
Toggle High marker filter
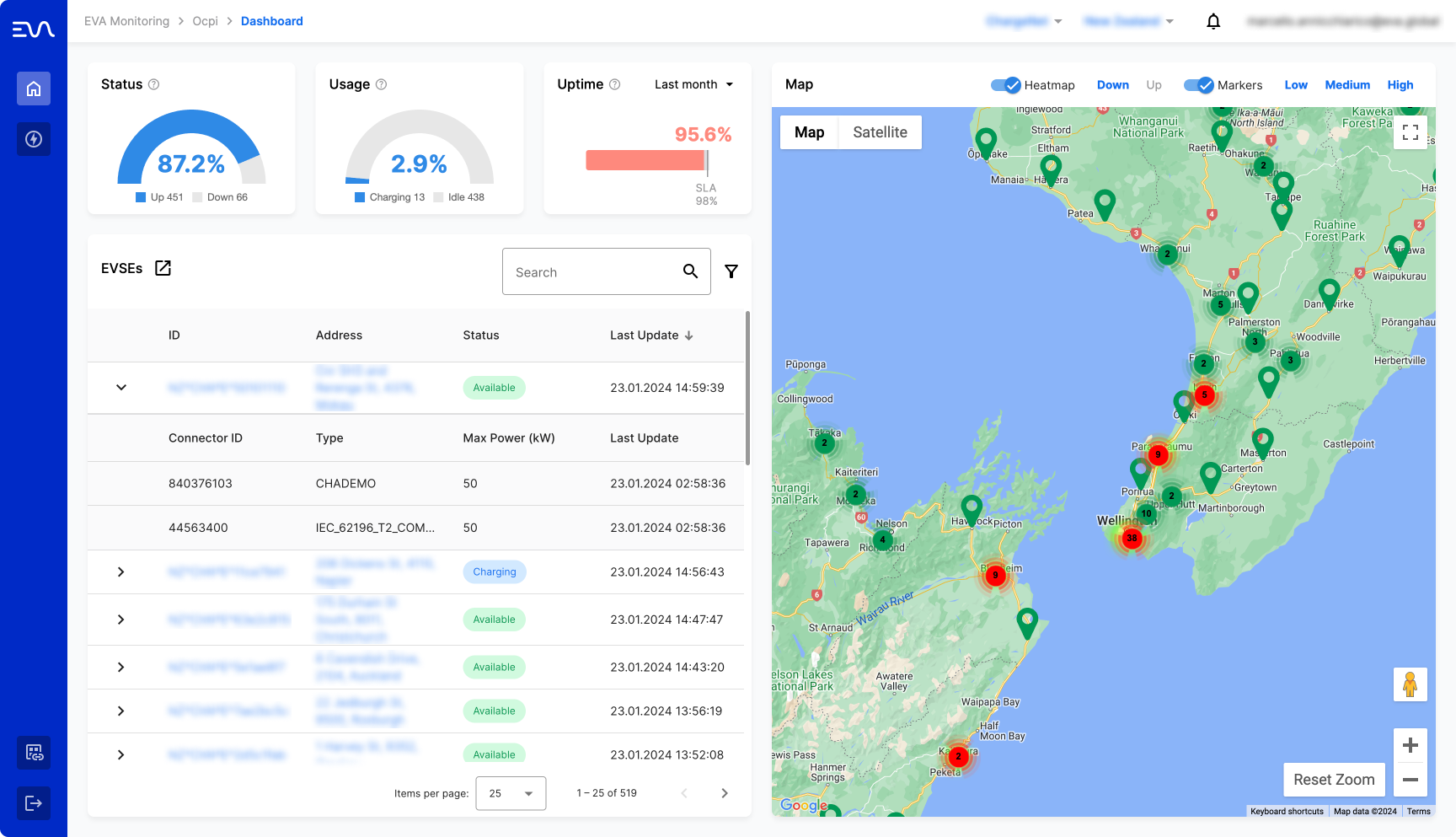tap(1400, 85)
